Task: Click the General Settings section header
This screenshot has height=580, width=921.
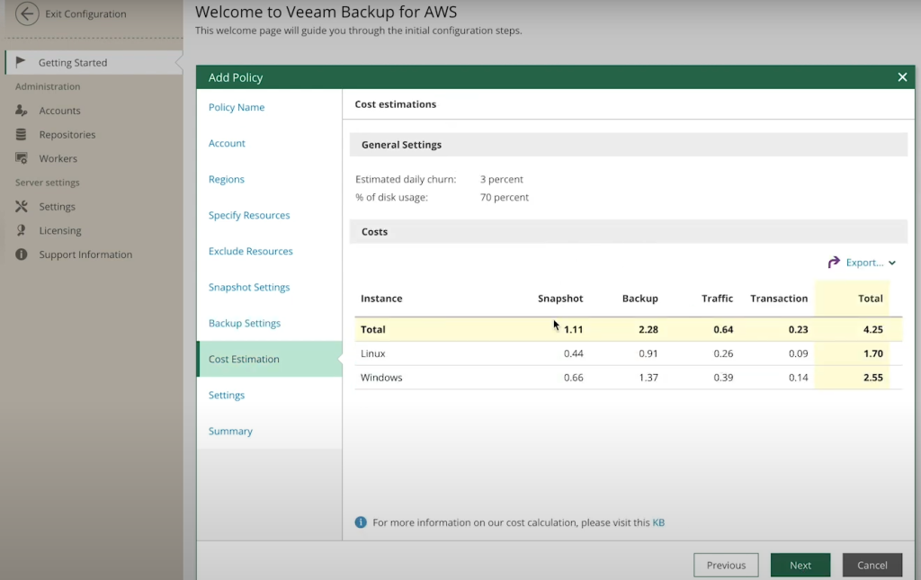Action: click(628, 145)
